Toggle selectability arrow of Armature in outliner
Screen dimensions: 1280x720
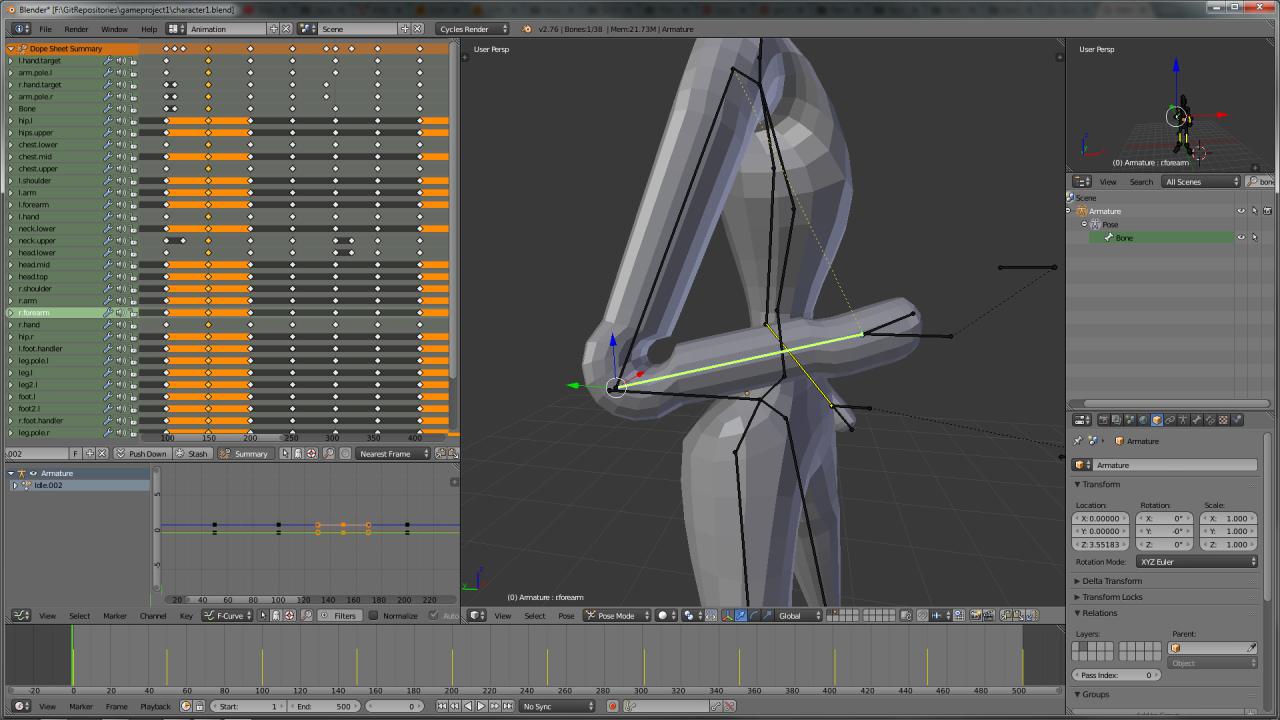1254,211
